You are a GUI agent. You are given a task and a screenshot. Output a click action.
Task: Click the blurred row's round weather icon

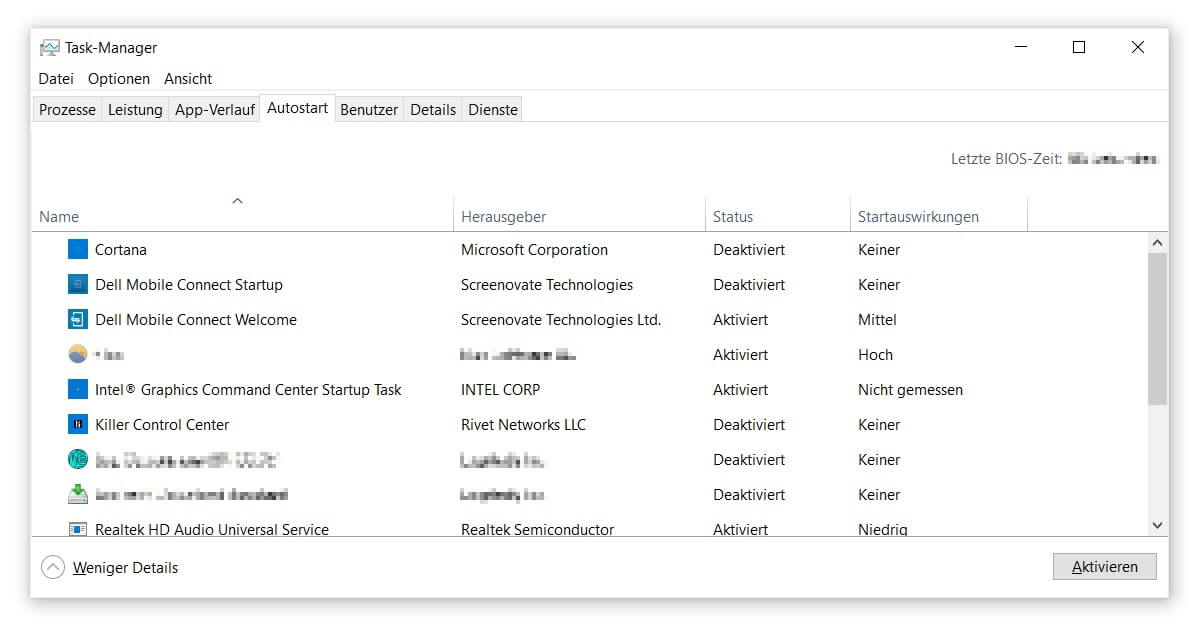(78, 354)
